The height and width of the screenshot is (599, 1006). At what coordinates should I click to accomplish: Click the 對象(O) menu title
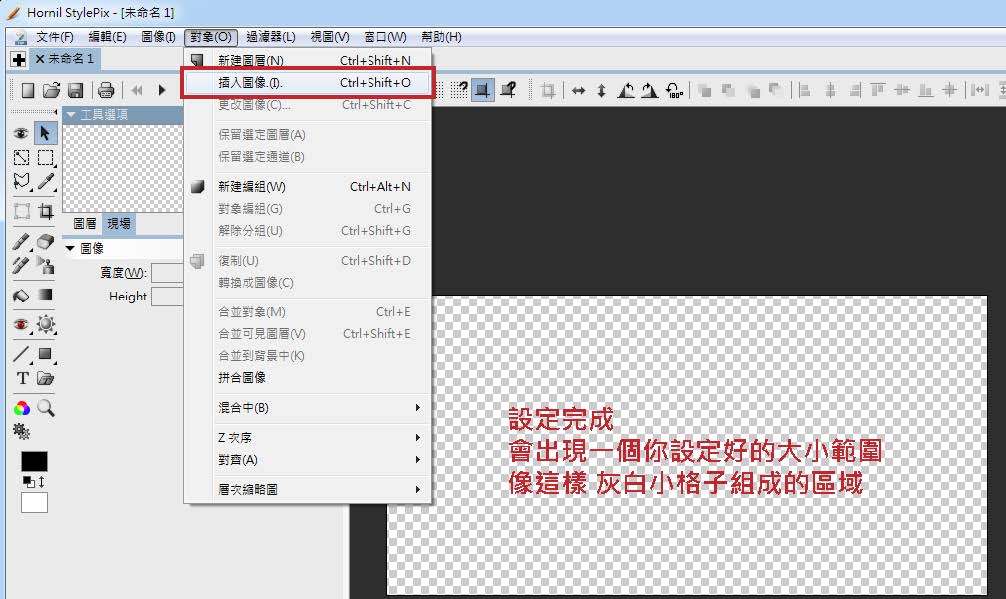click(210, 37)
